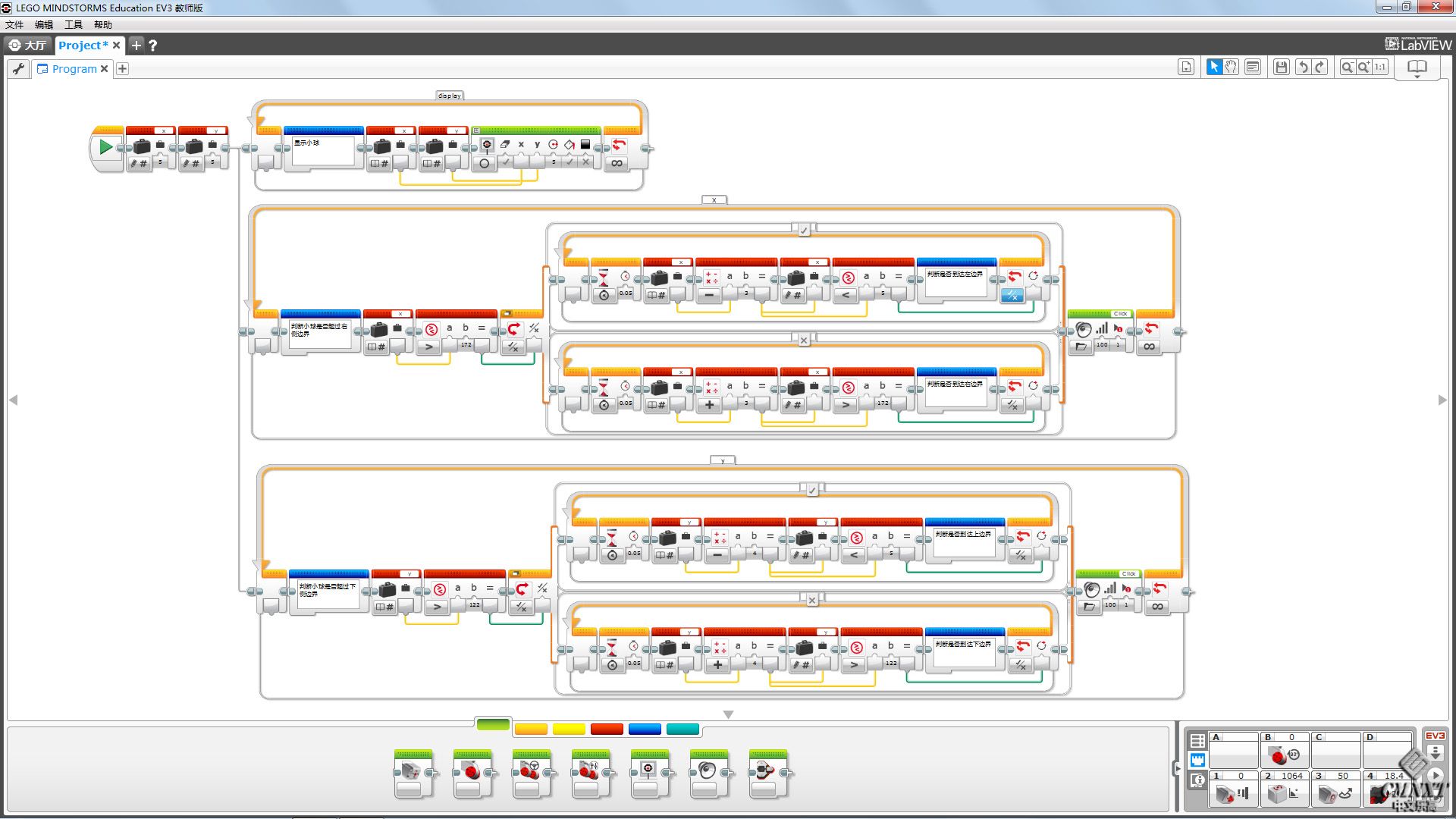Viewport: 1456px width, 819px height.
Task: Run the program on the EV3
Action: (1435, 775)
